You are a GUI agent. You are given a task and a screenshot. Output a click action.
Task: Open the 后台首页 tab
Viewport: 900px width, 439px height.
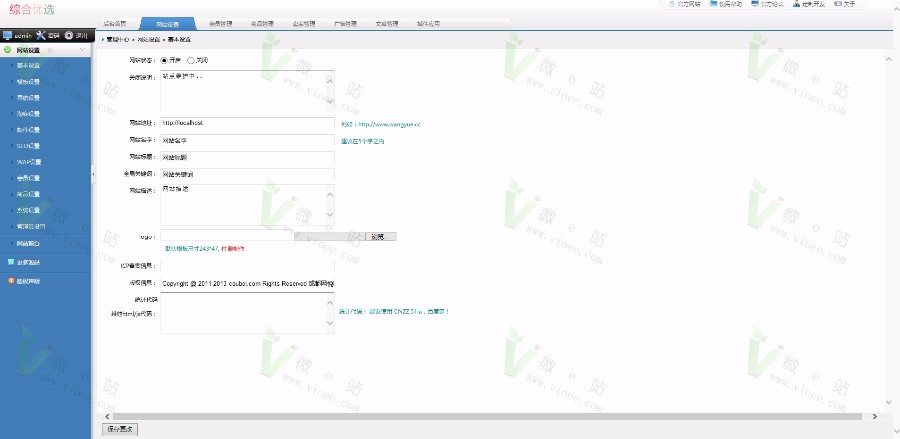point(115,24)
